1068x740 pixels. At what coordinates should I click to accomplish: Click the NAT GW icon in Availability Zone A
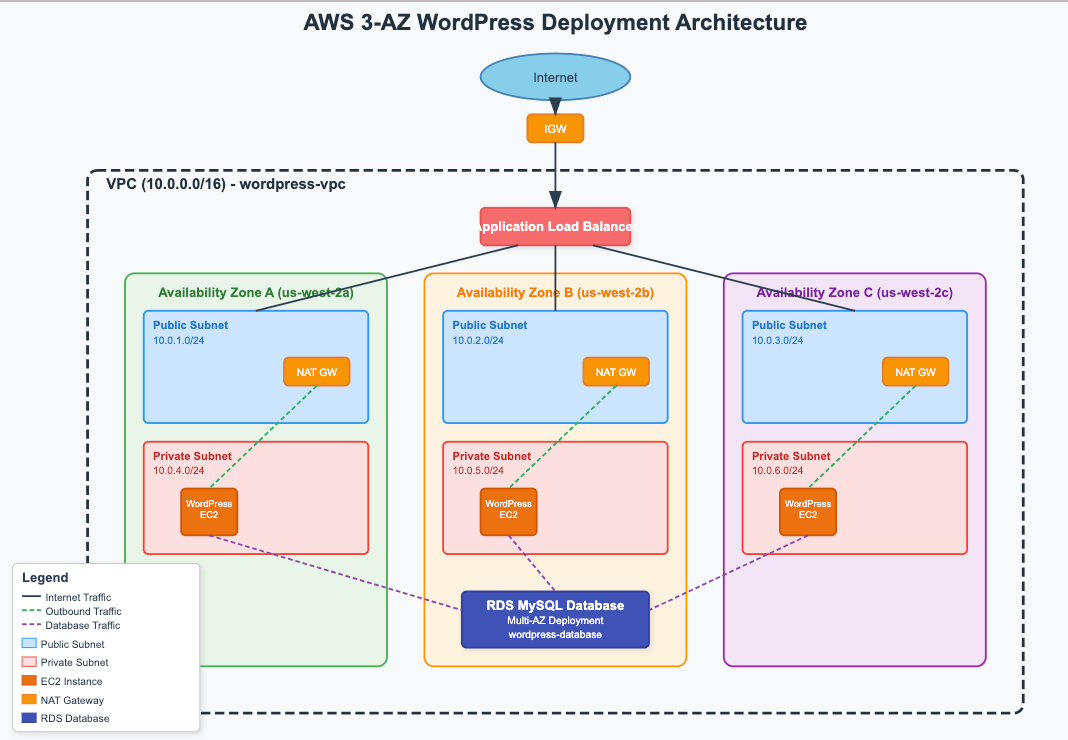[x=317, y=371]
